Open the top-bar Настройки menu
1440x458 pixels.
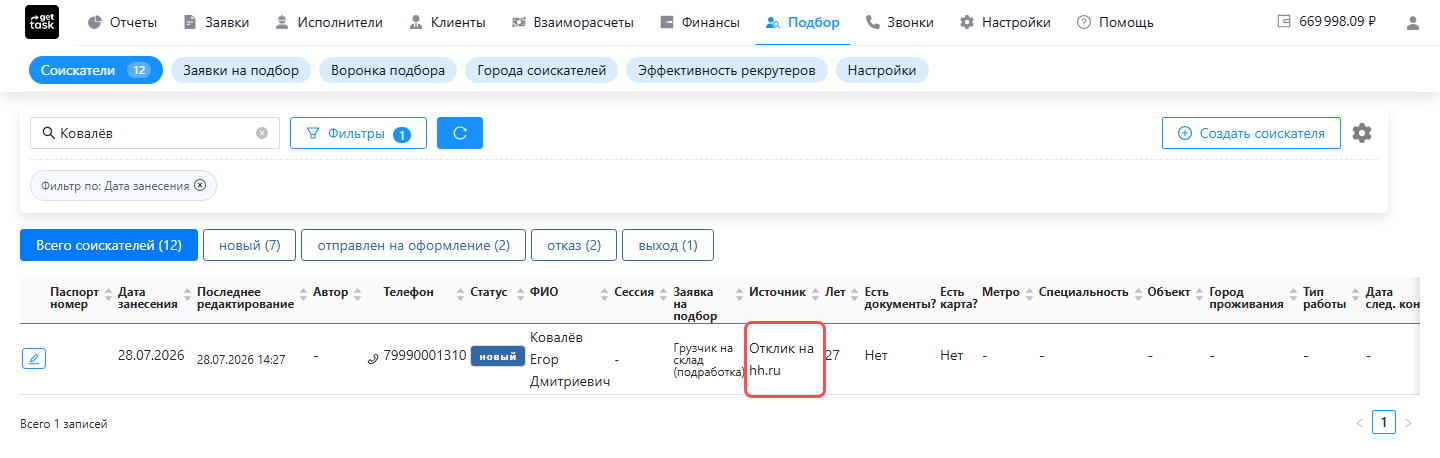[x=1005, y=22]
